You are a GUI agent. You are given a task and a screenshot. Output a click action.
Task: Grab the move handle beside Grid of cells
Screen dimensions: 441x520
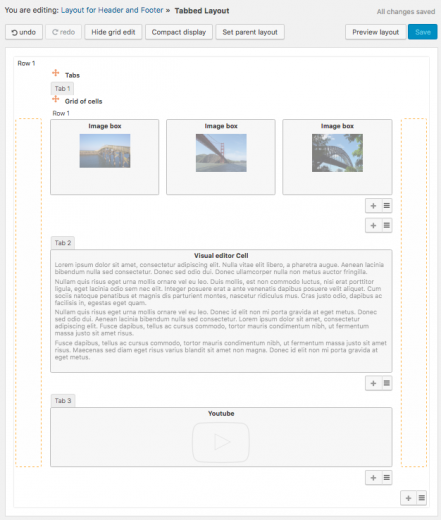(x=56, y=99)
